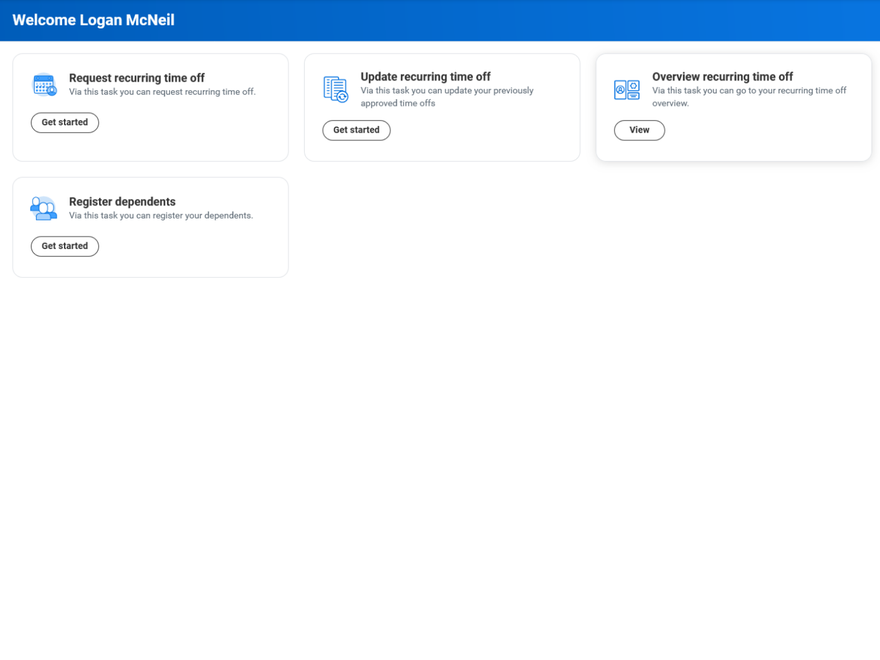This screenshot has height=660, width=880.
Task: Select the Register dependents card
Action: pos(150,227)
